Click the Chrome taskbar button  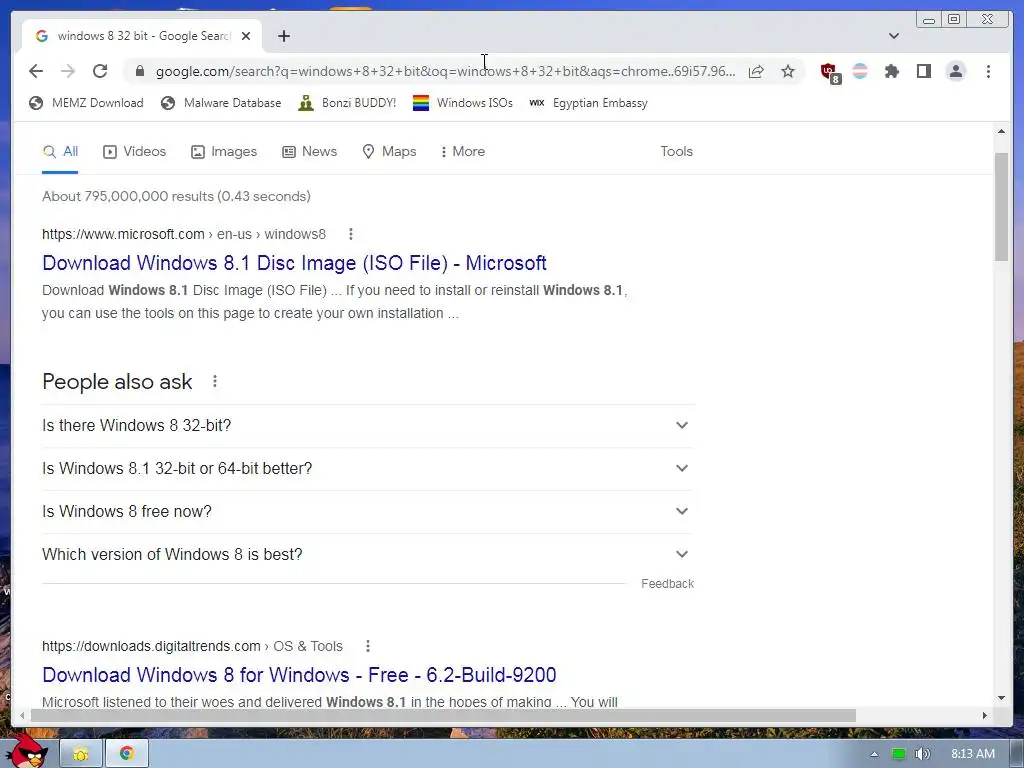(127, 754)
